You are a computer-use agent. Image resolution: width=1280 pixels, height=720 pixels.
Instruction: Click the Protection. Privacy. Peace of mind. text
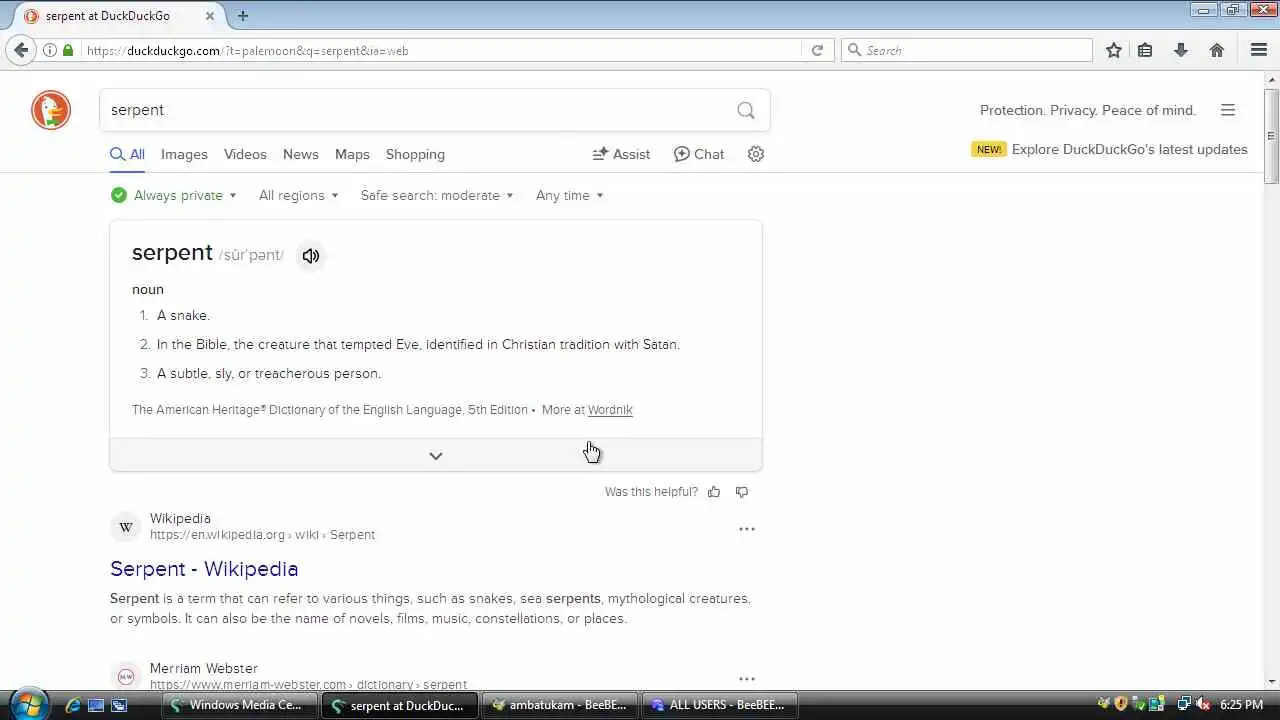[1088, 110]
